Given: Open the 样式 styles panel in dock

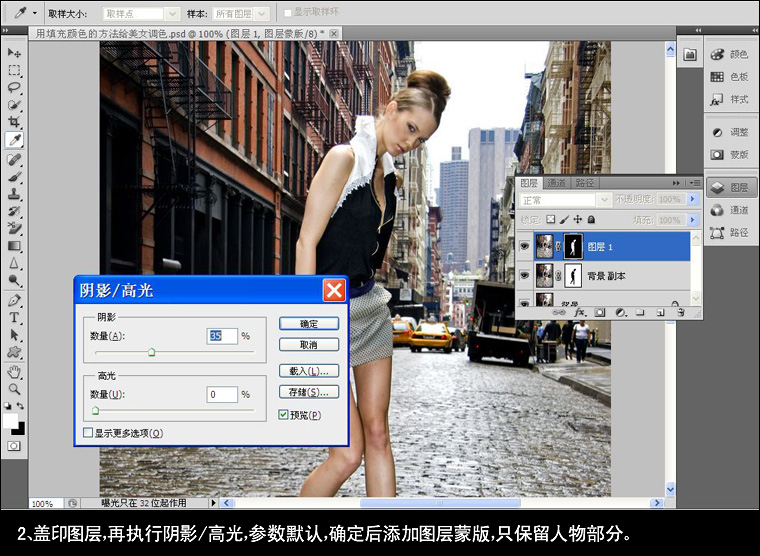Looking at the screenshot, I should (730, 99).
